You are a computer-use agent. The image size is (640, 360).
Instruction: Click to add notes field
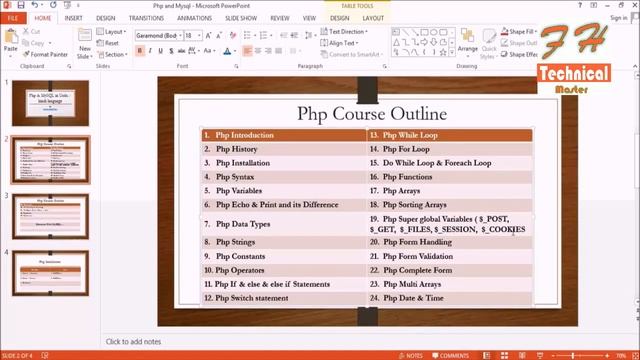click(x=133, y=342)
